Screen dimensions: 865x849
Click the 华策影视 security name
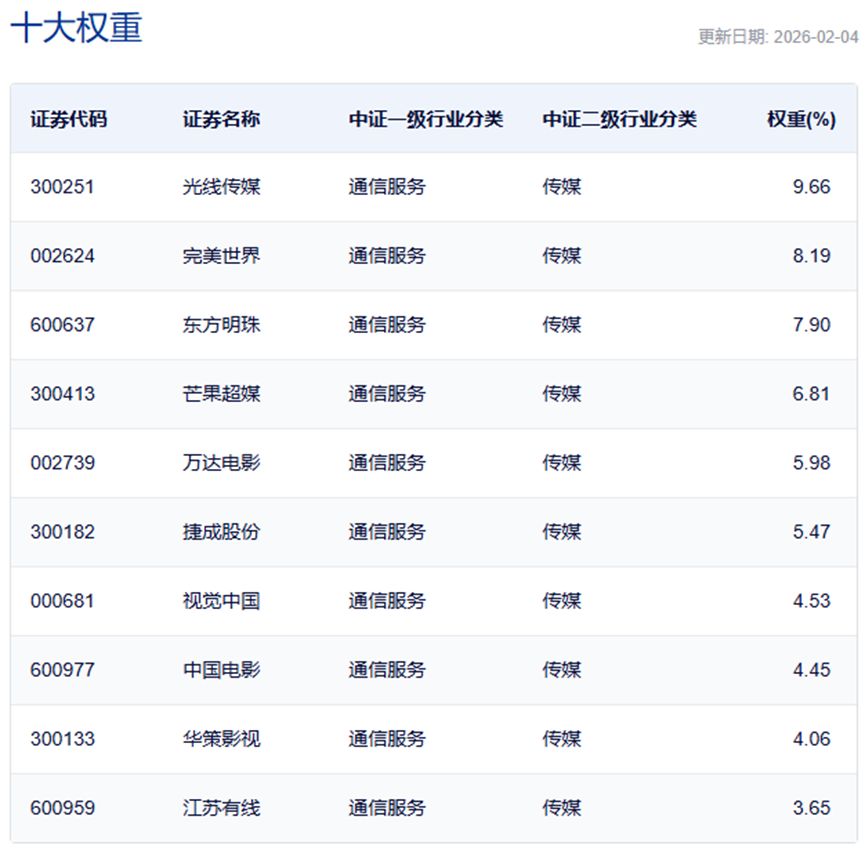tap(221, 739)
